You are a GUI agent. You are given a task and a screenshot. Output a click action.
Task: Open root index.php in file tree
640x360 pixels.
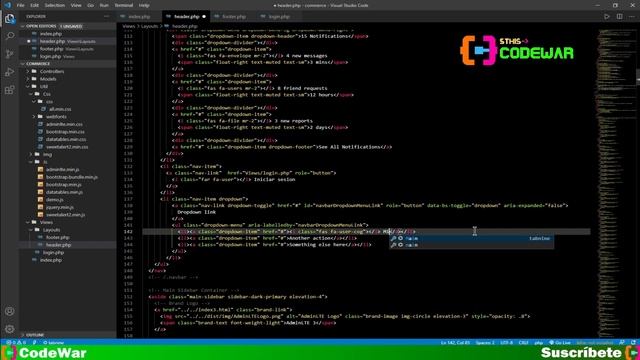pyautogui.click(x=51, y=260)
